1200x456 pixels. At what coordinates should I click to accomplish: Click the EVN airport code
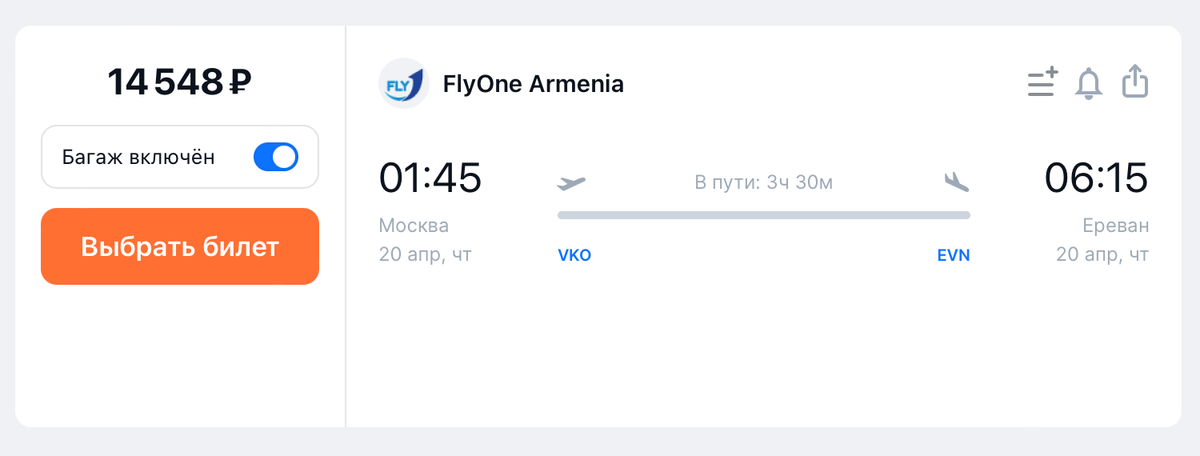(953, 256)
